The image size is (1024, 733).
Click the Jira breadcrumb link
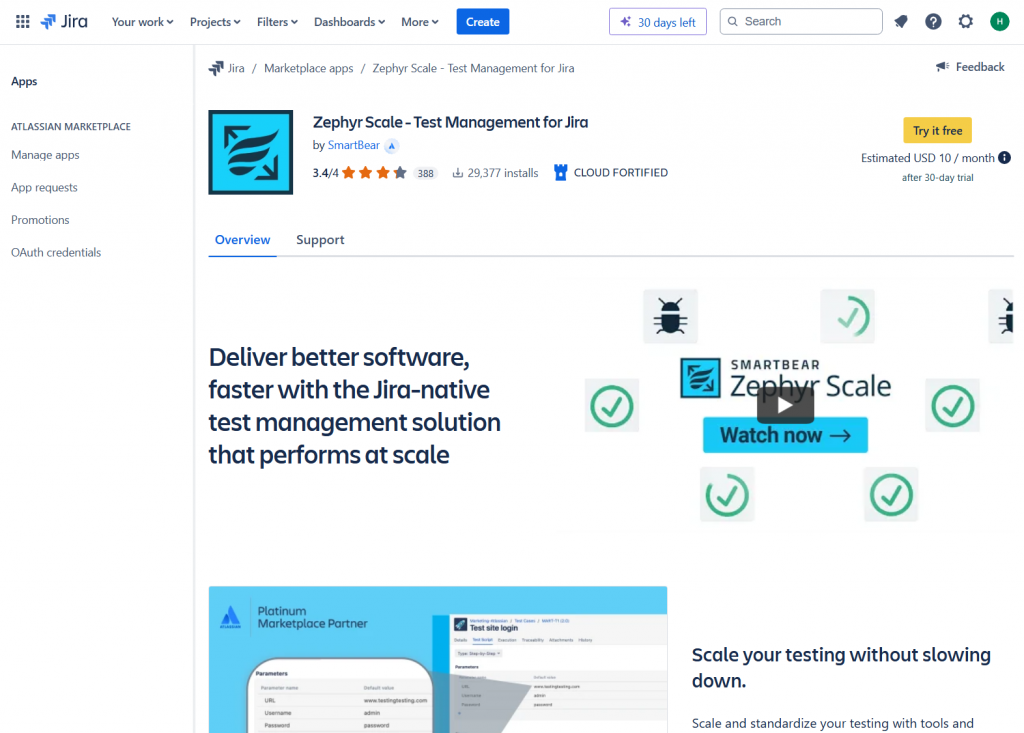[236, 68]
